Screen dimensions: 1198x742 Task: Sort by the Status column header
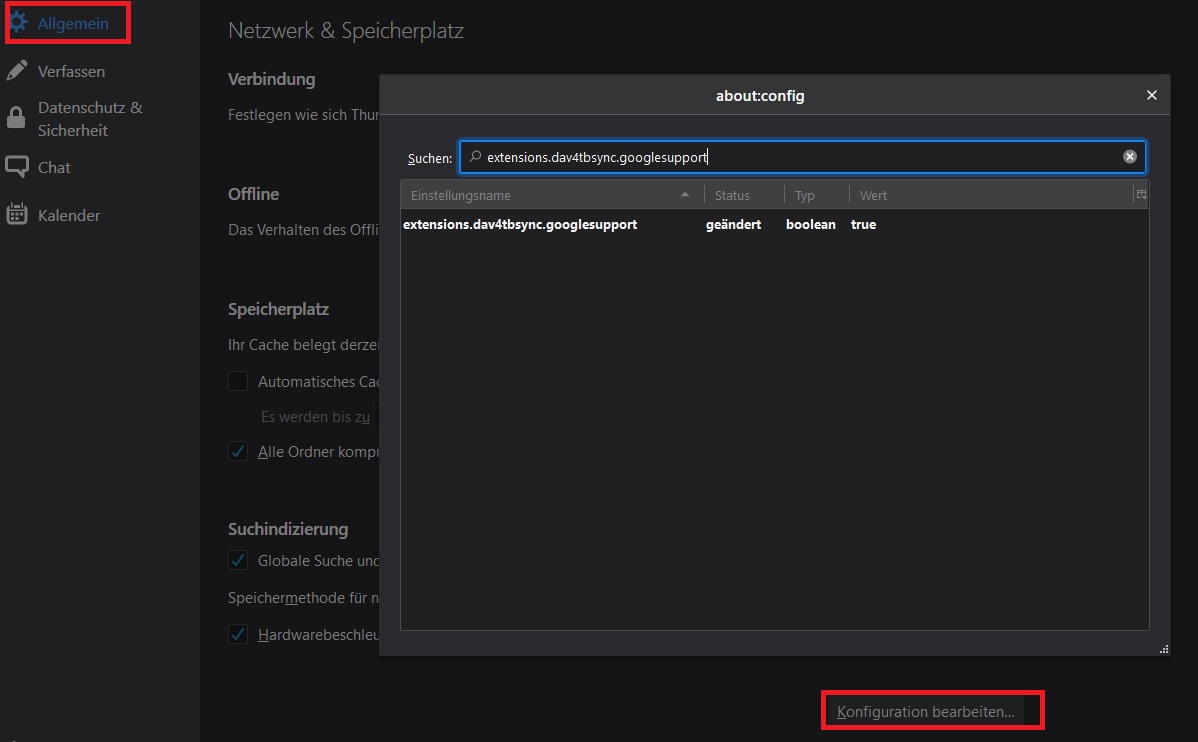[x=742, y=195]
